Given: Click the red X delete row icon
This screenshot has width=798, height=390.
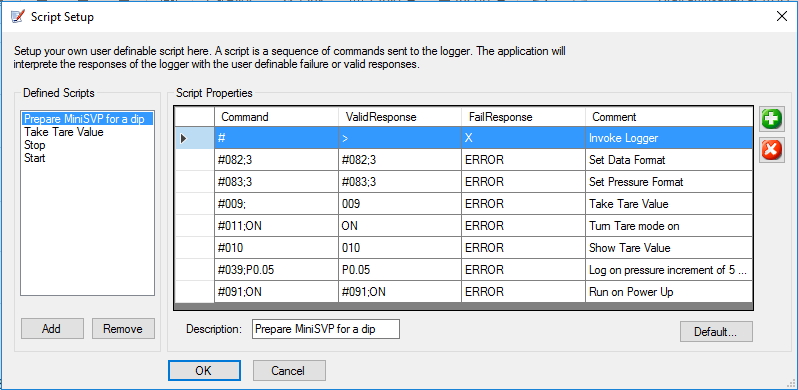Looking at the screenshot, I should (772, 150).
